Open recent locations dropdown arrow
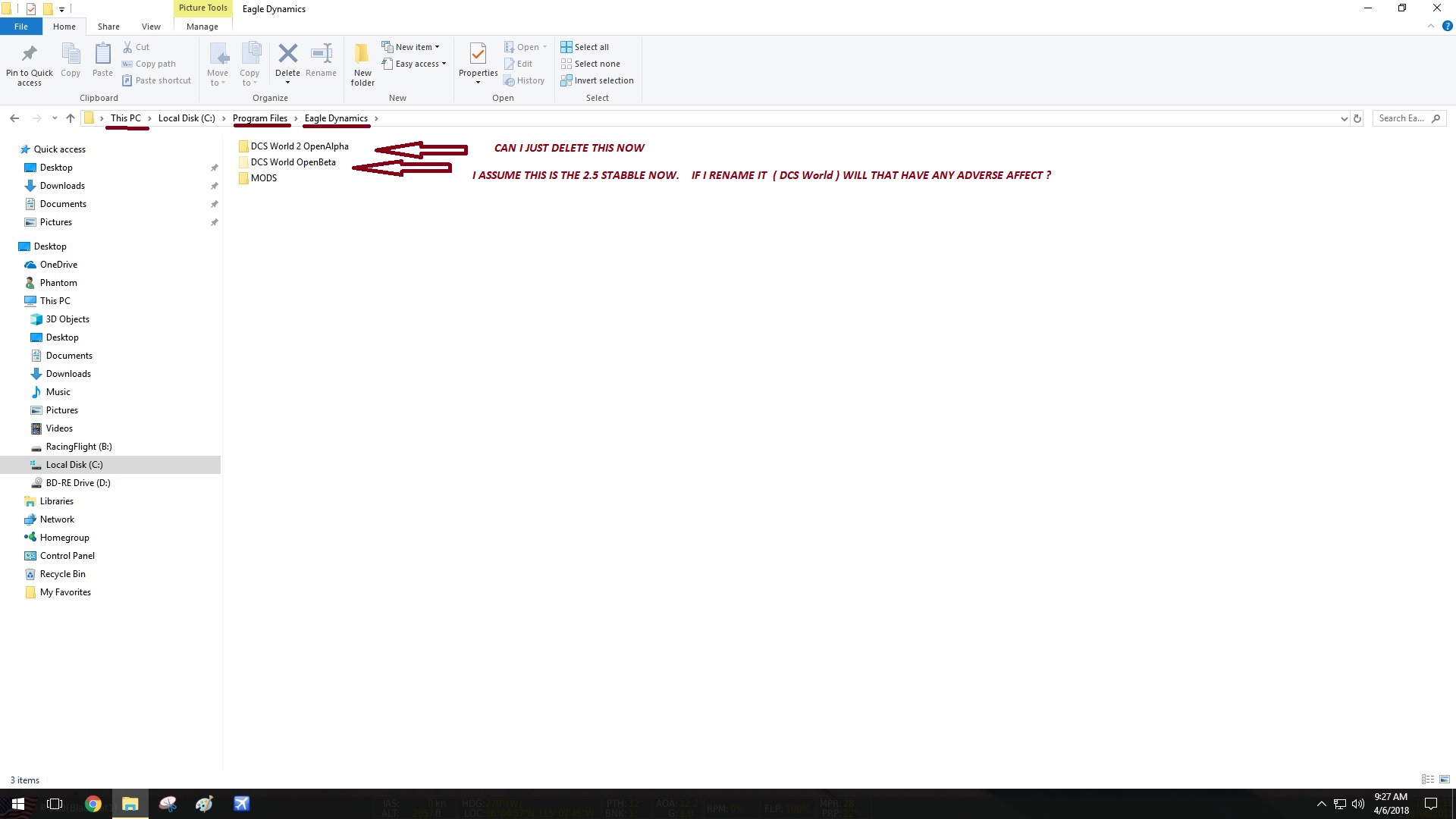This screenshot has height=819, width=1456. [55, 118]
